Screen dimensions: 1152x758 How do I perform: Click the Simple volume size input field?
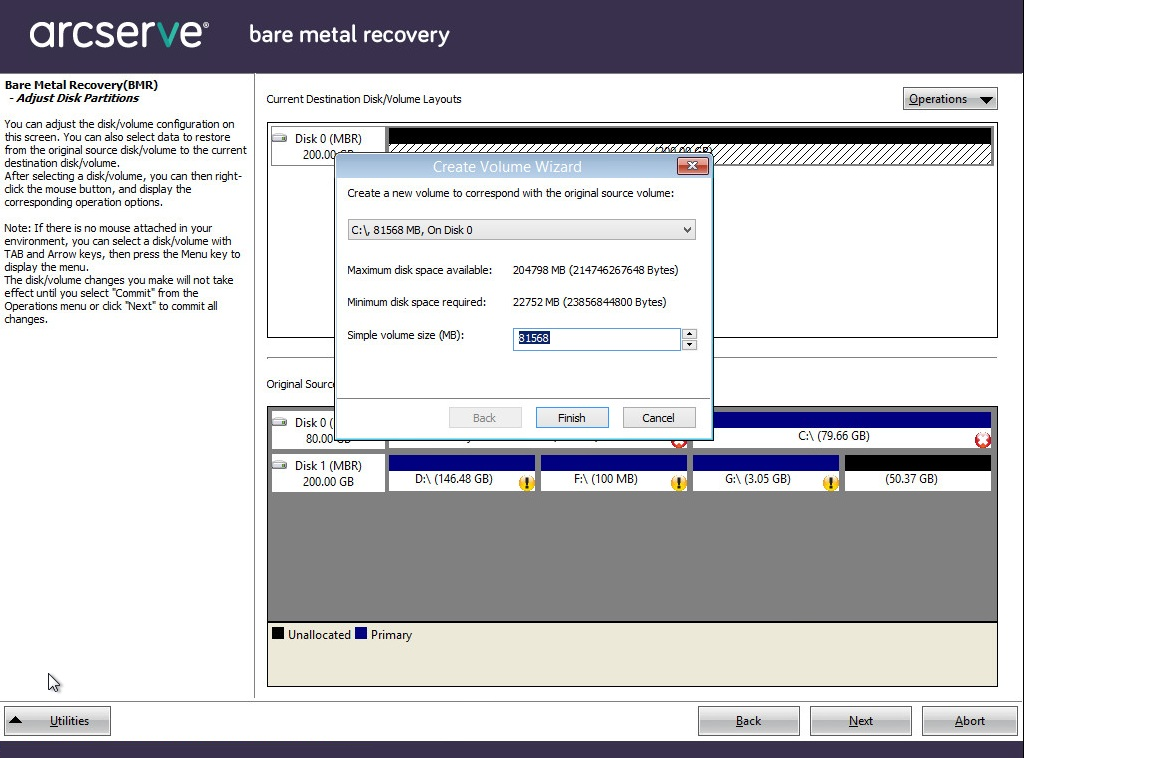point(597,339)
